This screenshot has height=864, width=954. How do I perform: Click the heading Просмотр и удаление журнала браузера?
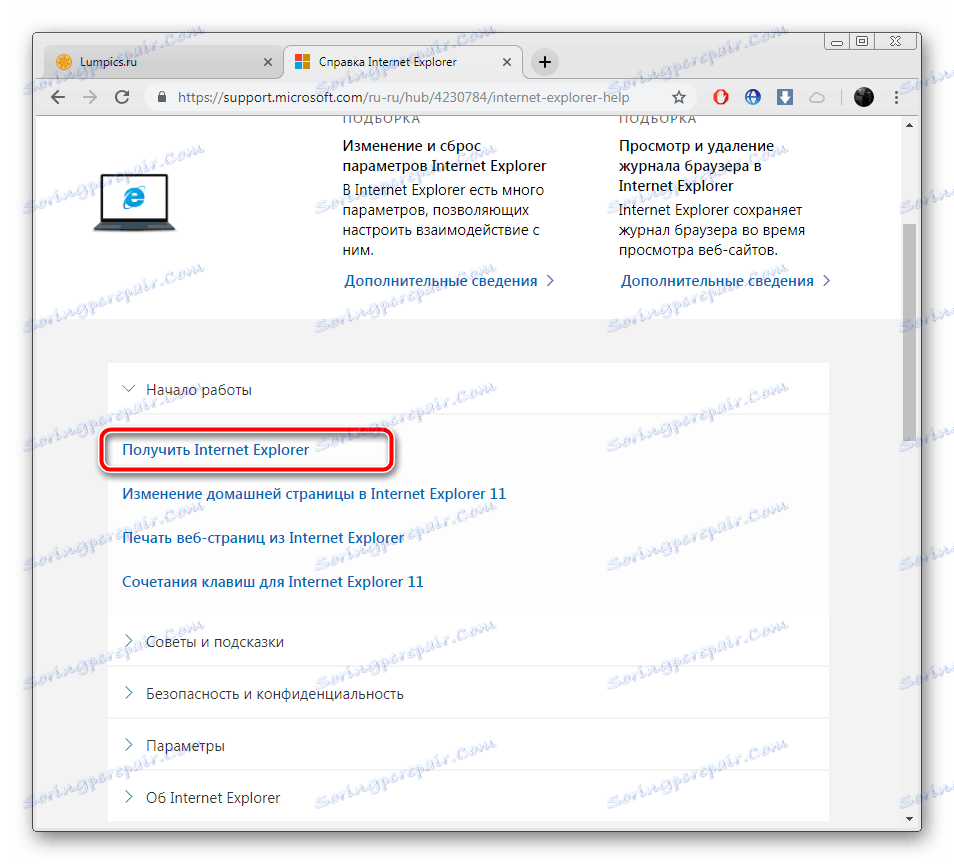pyautogui.click(x=696, y=165)
